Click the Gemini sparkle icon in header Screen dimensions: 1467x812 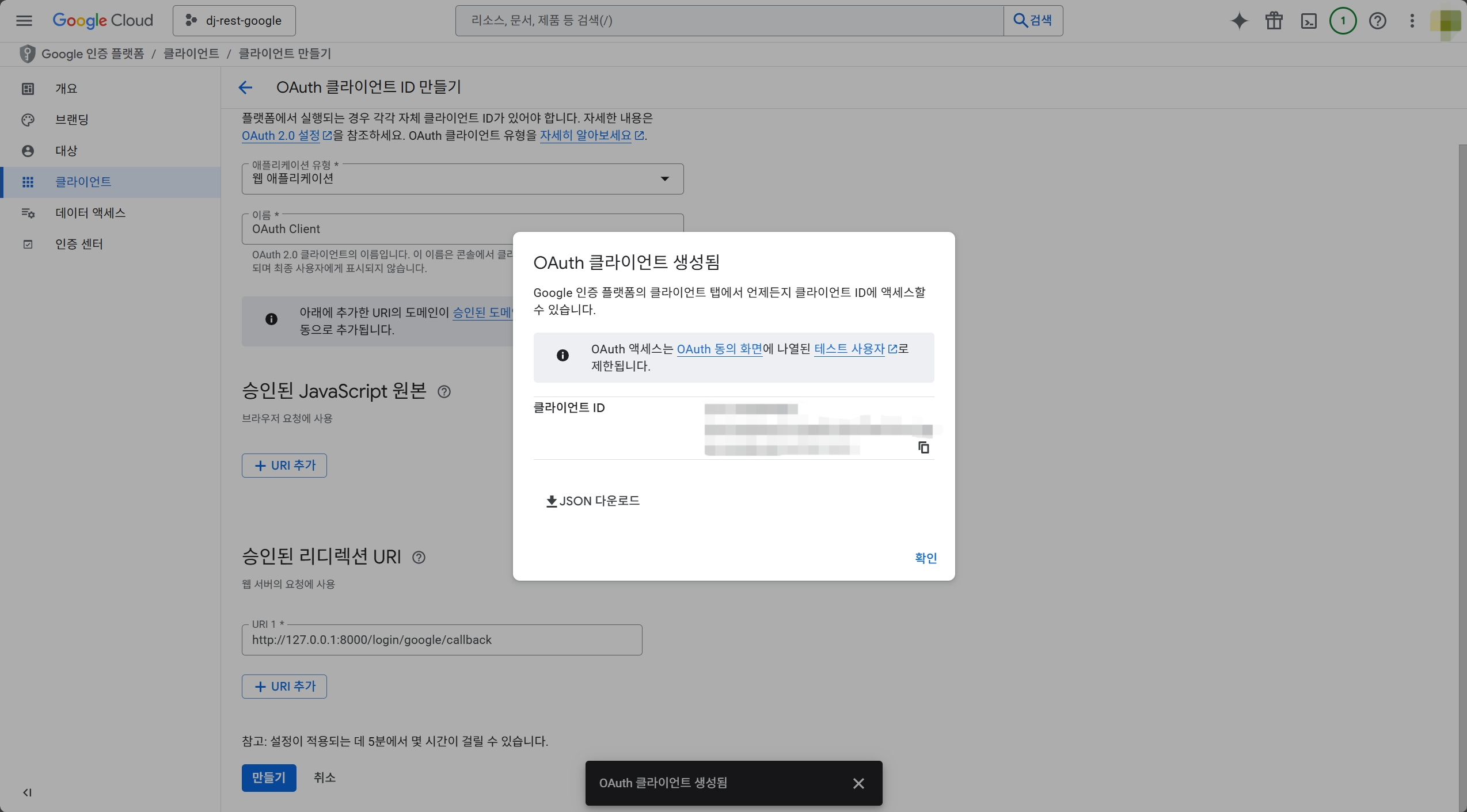click(1239, 21)
